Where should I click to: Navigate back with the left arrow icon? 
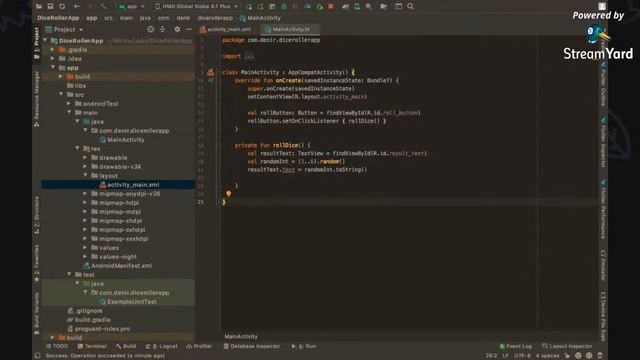77,7
